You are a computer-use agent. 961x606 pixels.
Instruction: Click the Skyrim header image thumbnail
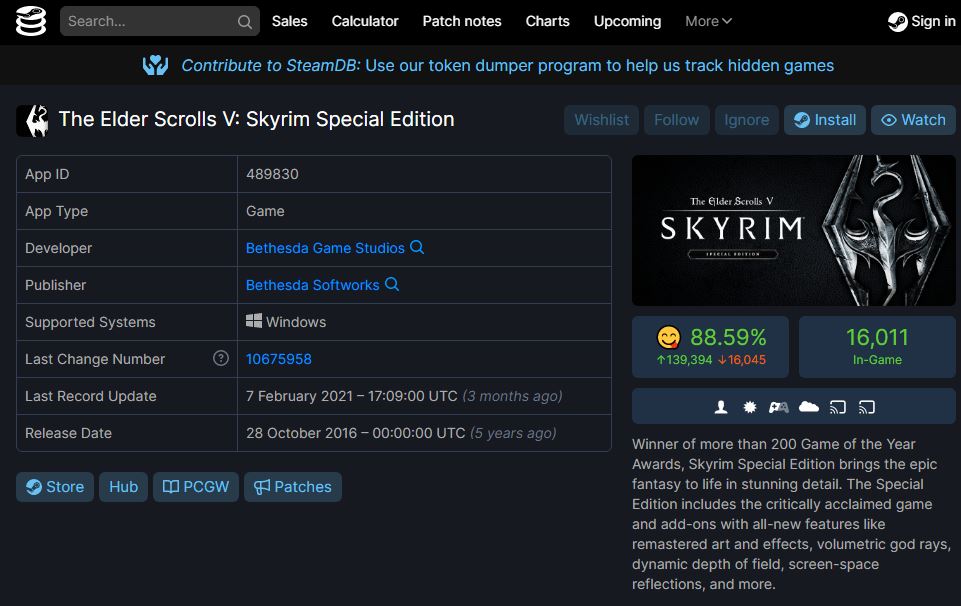(795, 230)
